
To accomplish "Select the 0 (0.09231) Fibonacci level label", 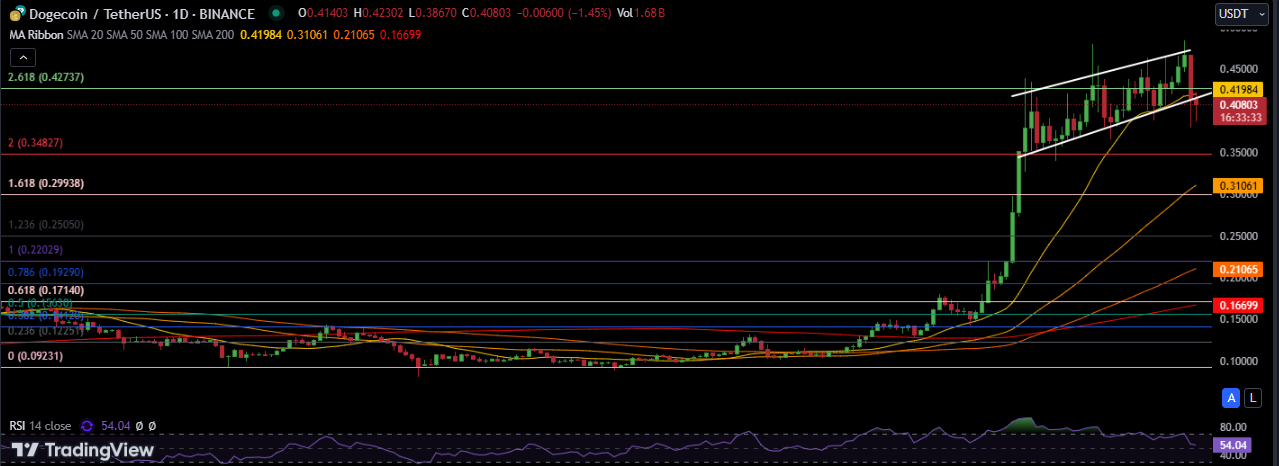I will click(x=35, y=354).
